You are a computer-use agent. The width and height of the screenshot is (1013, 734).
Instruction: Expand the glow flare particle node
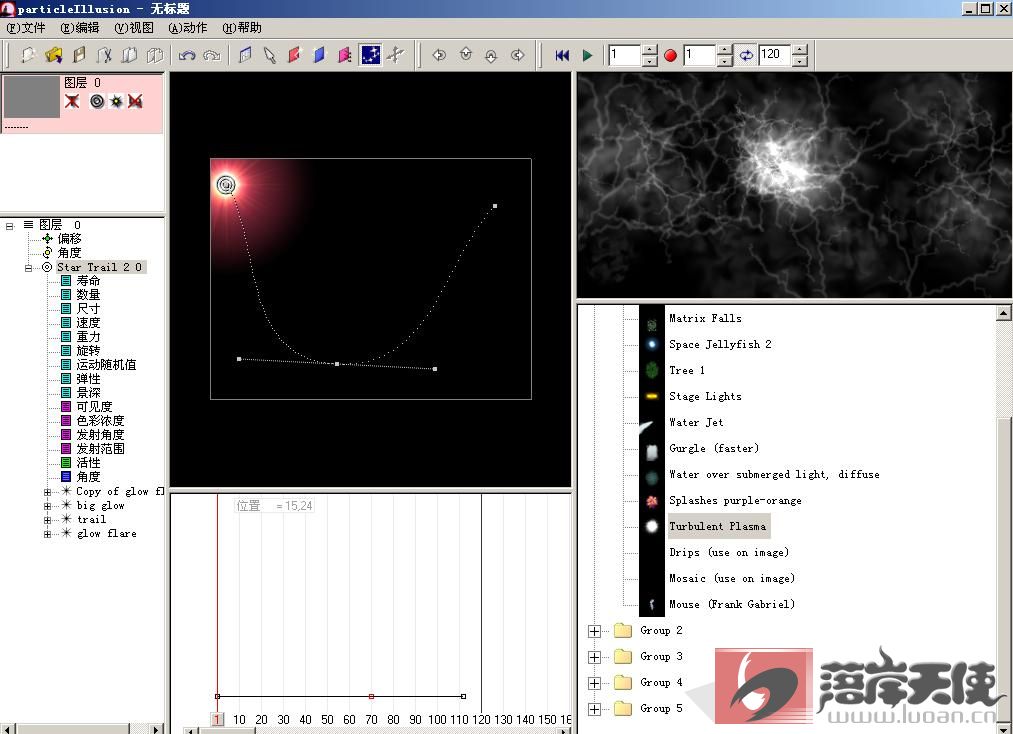(x=47, y=534)
